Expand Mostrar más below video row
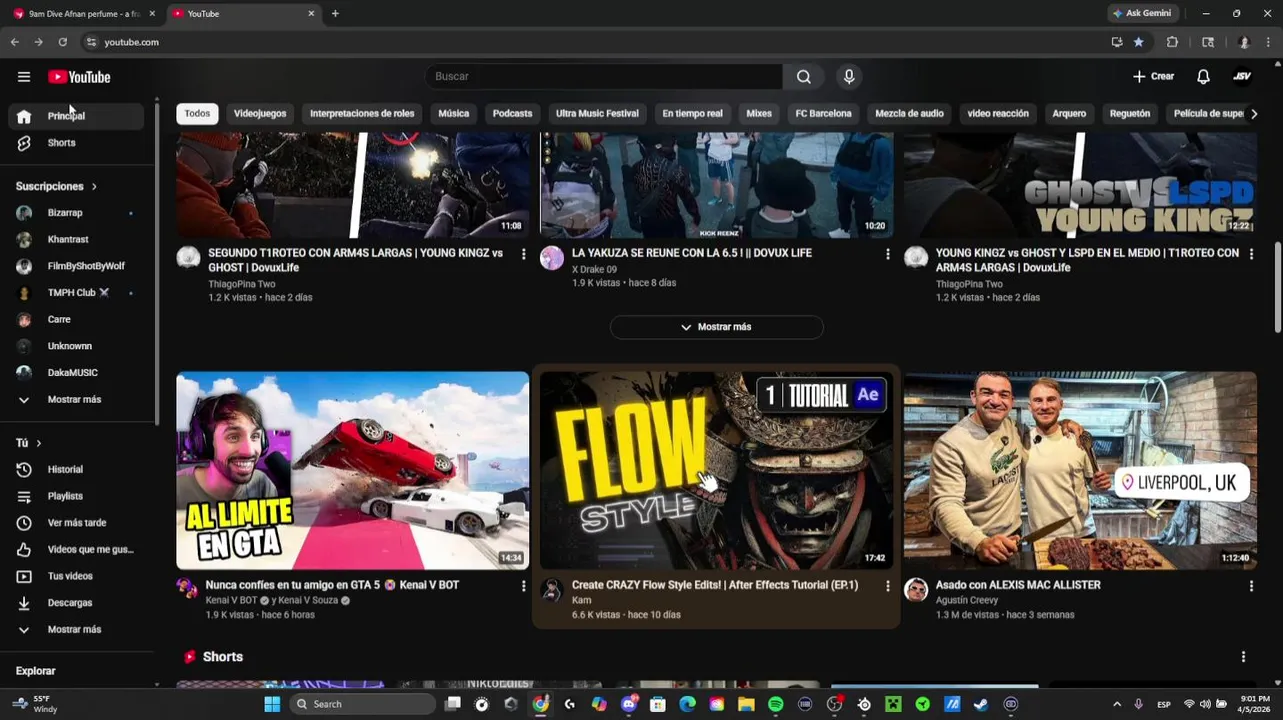1283x720 pixels. (717, 327)
